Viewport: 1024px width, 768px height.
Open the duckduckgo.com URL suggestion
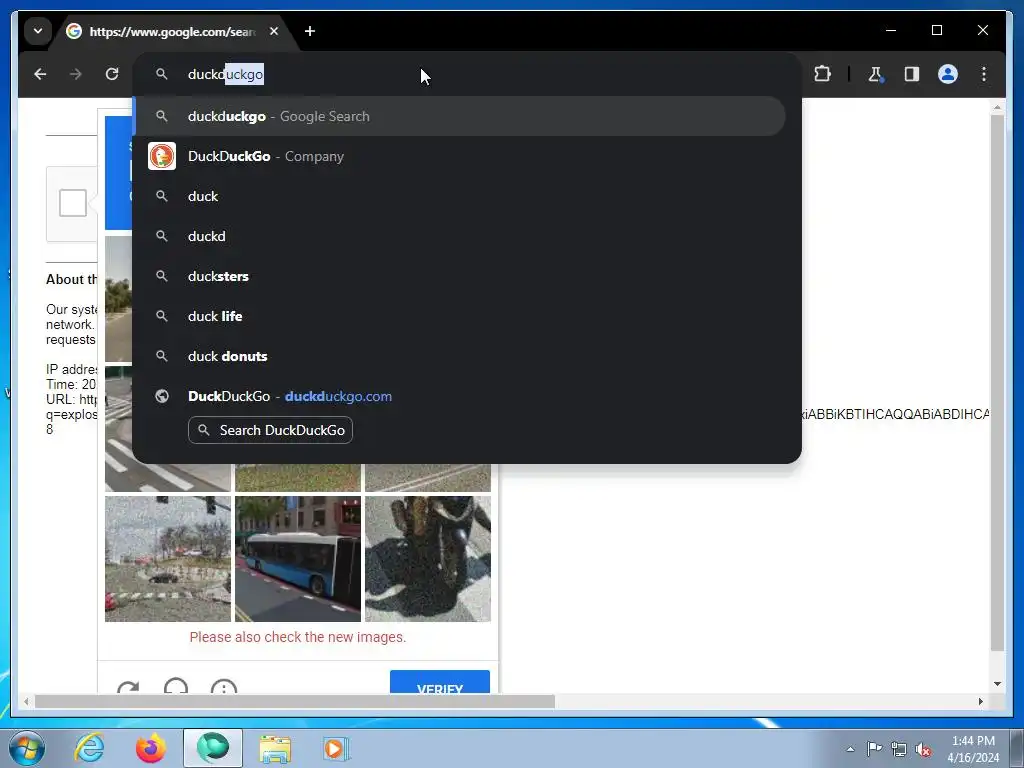[459, 396]
